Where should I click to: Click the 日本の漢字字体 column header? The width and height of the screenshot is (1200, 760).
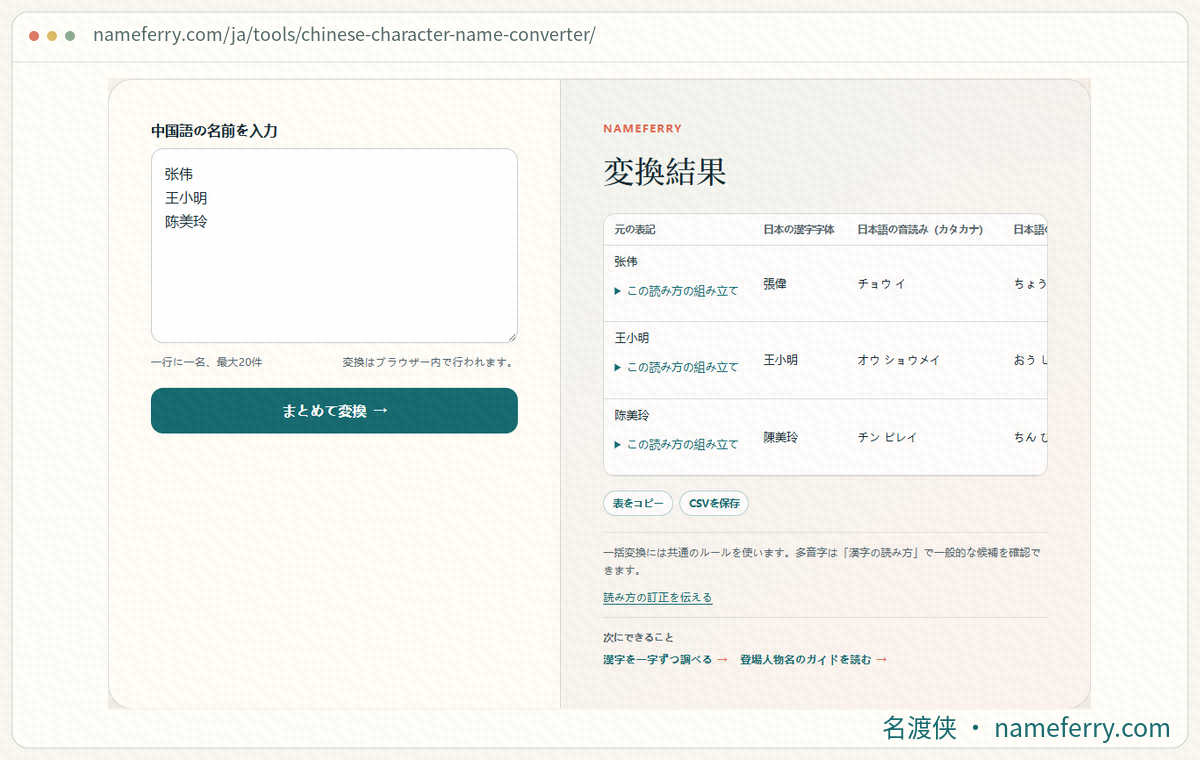(799, 230)
